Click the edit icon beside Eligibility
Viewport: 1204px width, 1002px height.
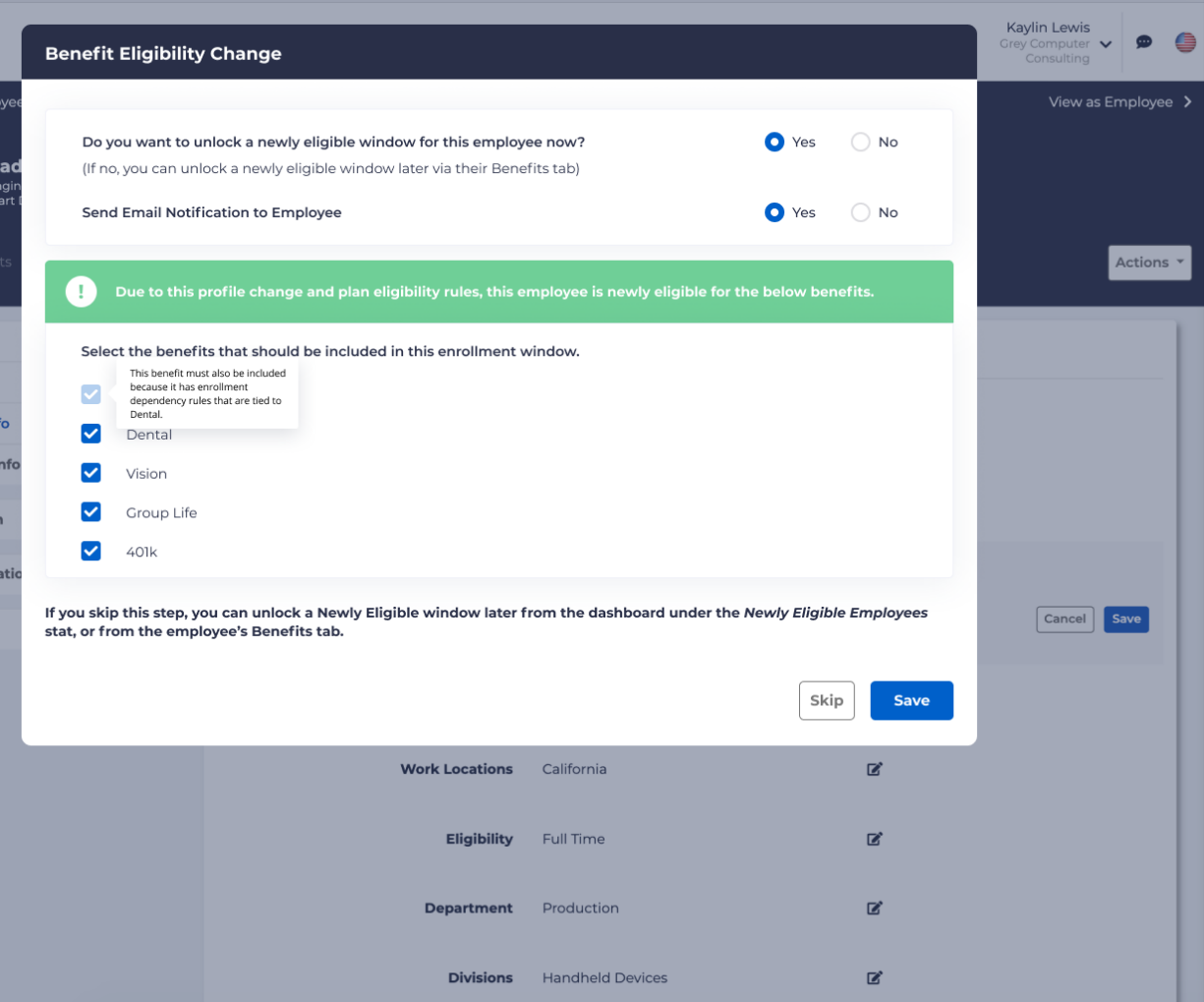(x=874, y=839)
